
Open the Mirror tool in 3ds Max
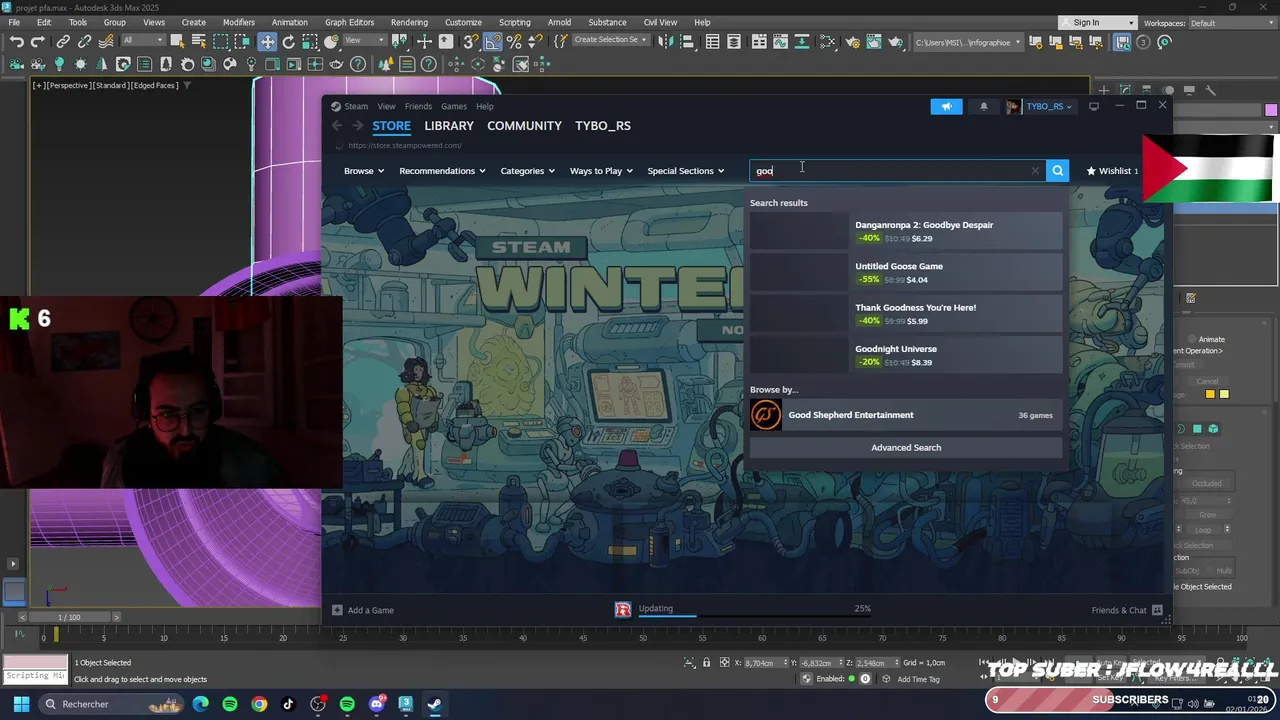click(664, 42)
